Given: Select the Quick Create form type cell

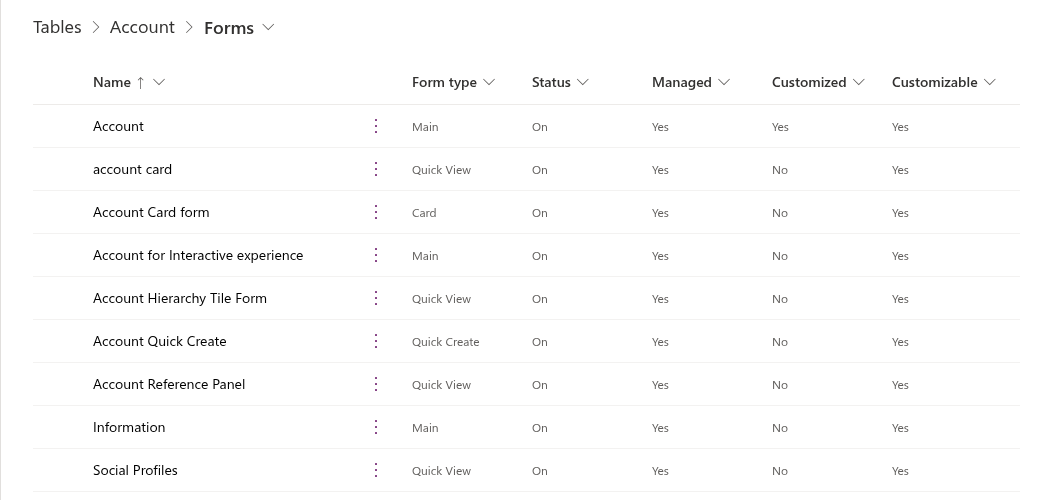Looking at the screenshot, I should click(x=445, y=342).
